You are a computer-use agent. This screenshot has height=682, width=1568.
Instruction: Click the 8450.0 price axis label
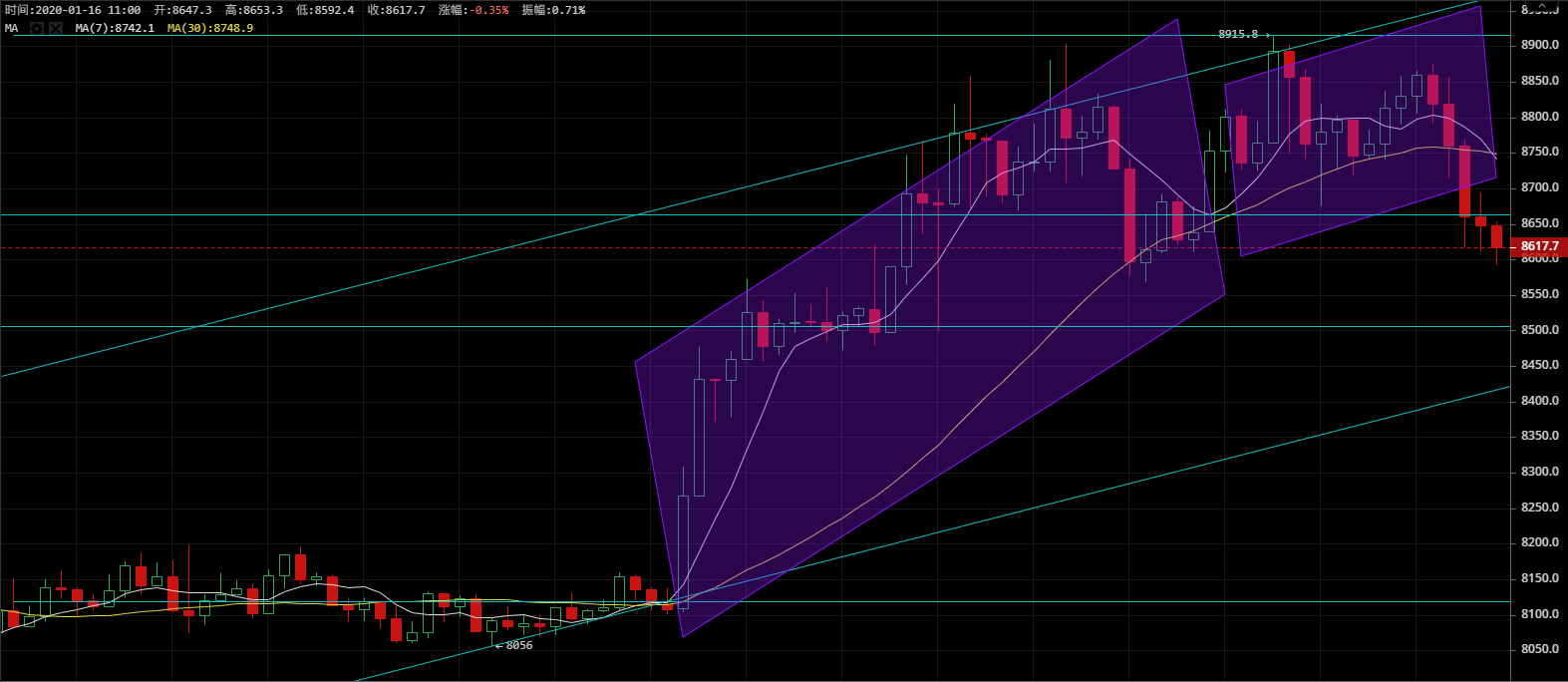coord(1540,365)
